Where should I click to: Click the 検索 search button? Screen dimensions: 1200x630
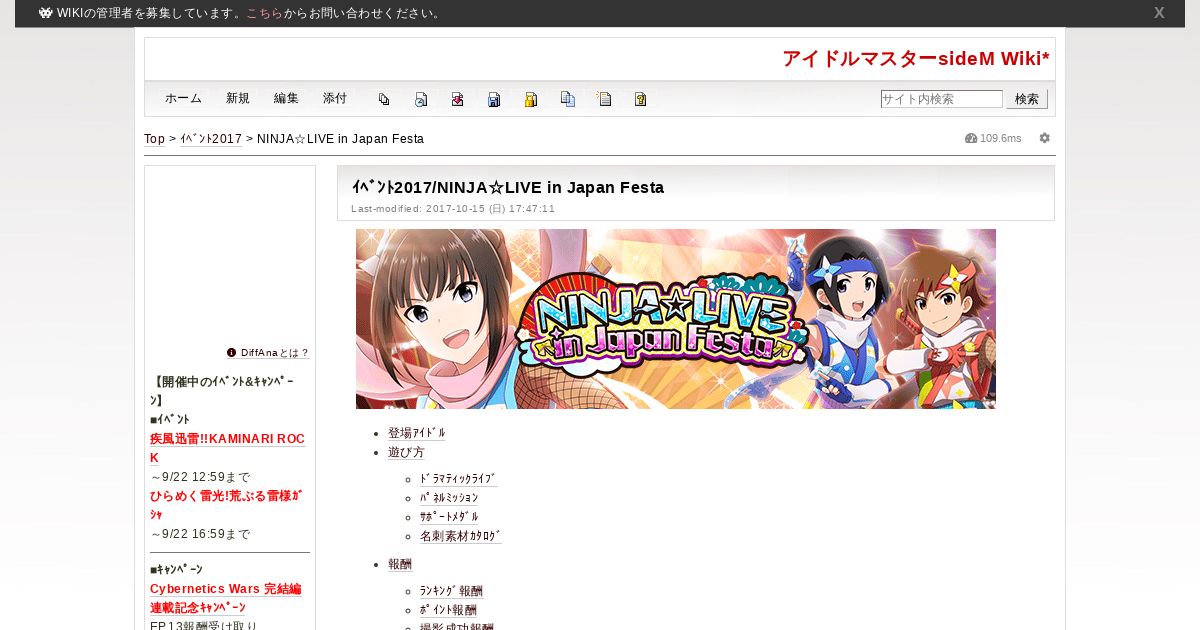[x=1027, y=99]
